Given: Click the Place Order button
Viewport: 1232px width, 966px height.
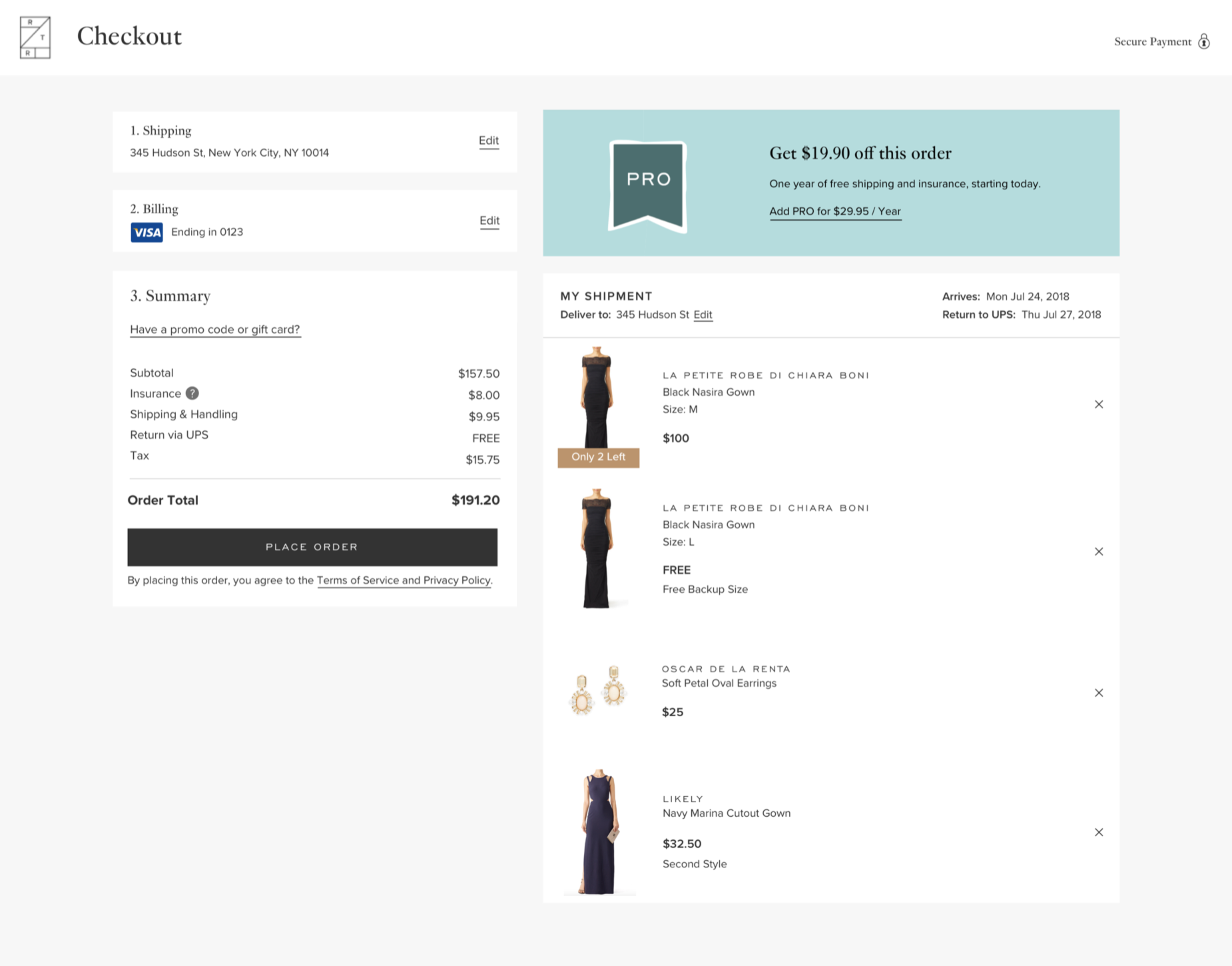Looking at the screenshot, I should [312, 547].
